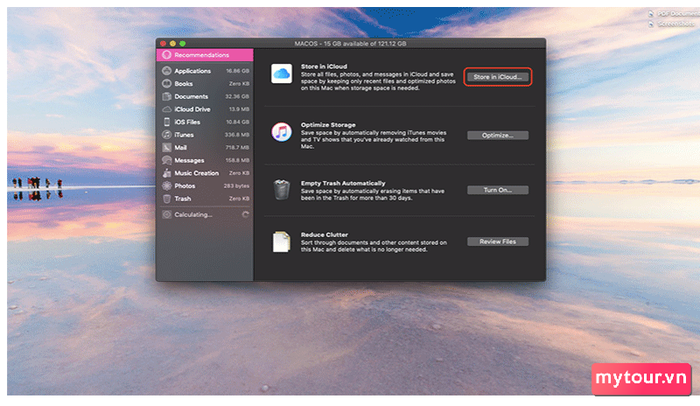Click the Optimize Storage heading text
The height and width of the screenshot is (406, 700).
pyautogui.click(x=328, y=125)
